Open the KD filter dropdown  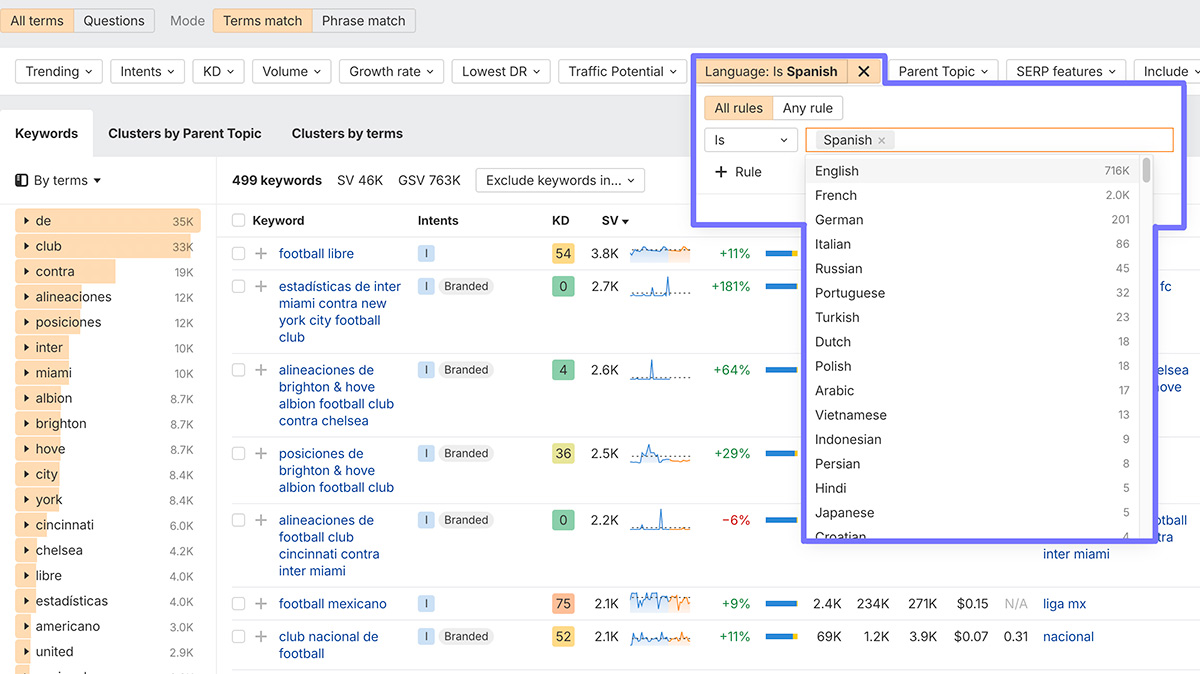pos(218,71)
